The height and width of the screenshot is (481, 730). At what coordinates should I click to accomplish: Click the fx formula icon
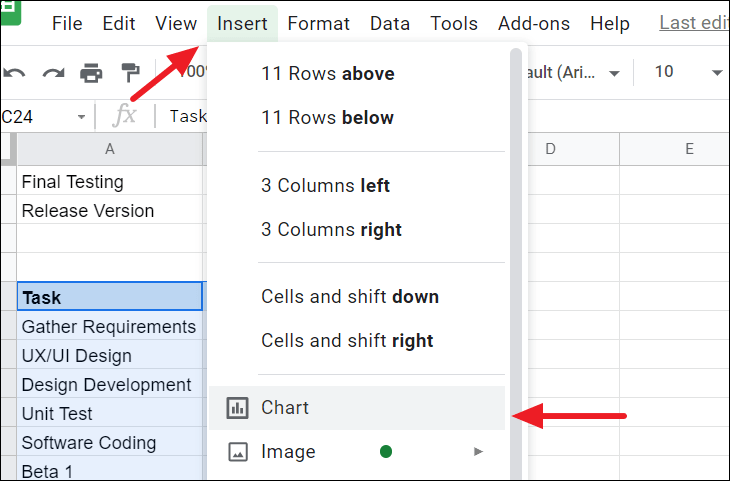coord(124,116)
